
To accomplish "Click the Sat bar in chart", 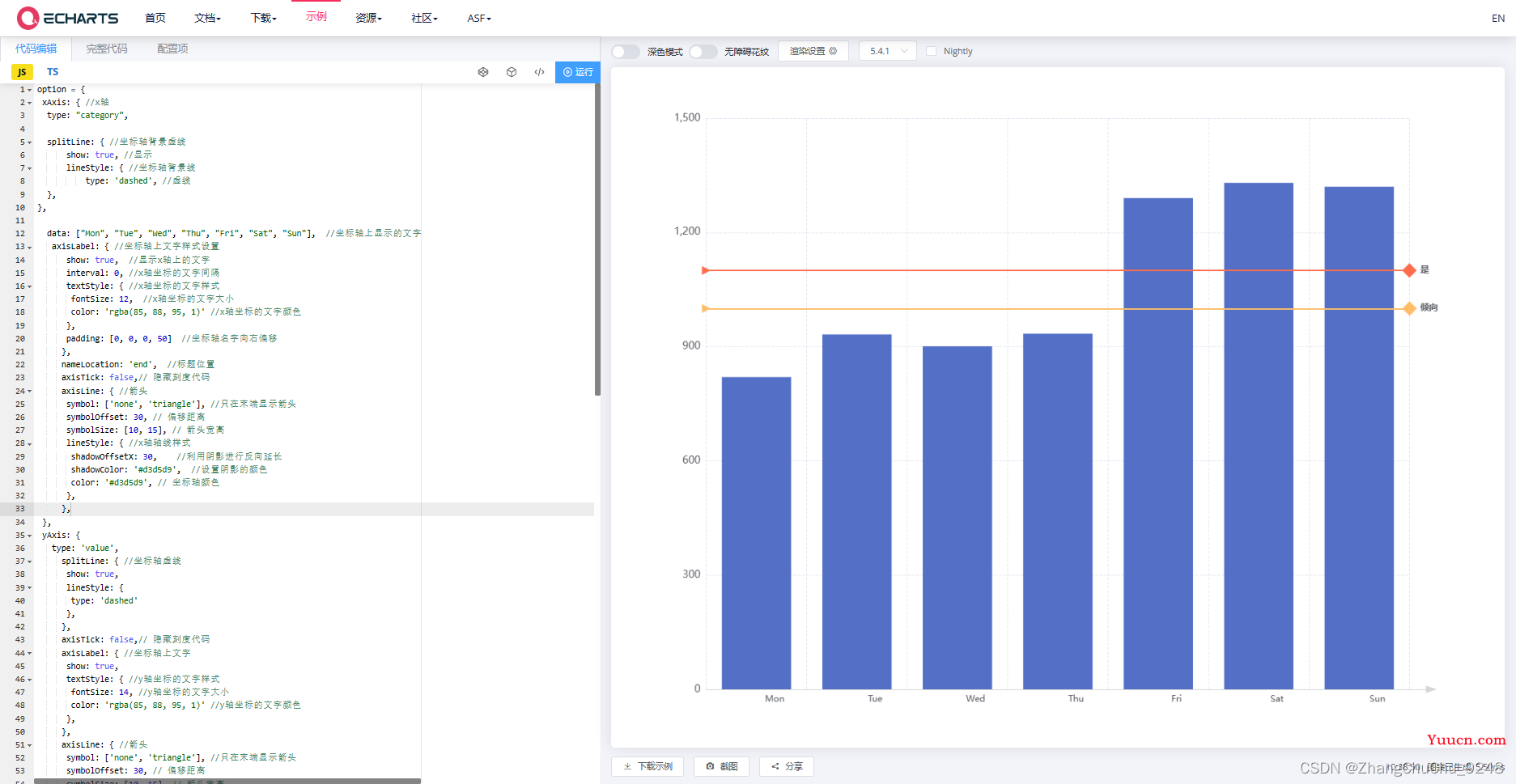I will tap(1259, 436).
